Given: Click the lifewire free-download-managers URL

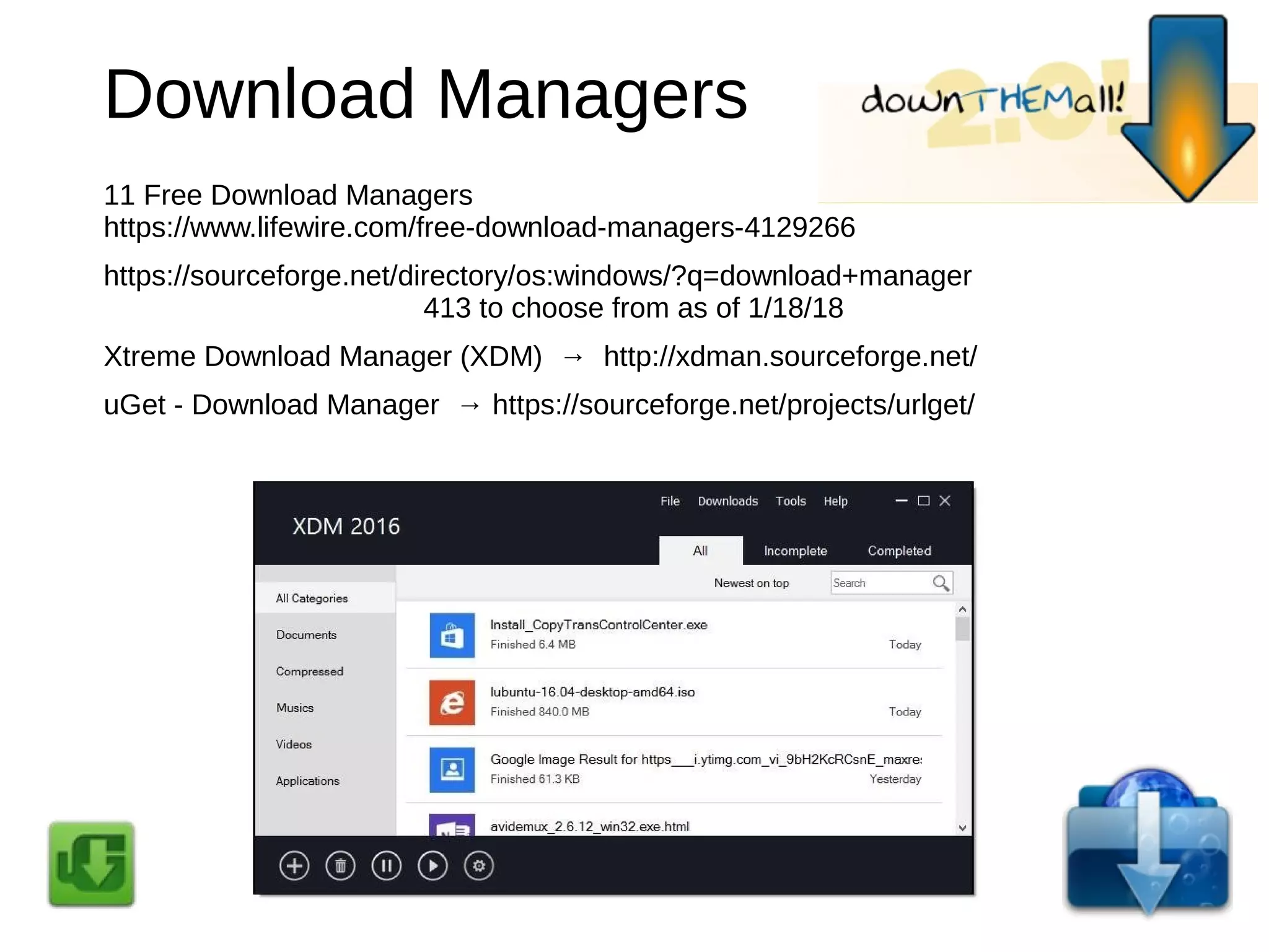Looking at the screenshot, I should (480, 228).
